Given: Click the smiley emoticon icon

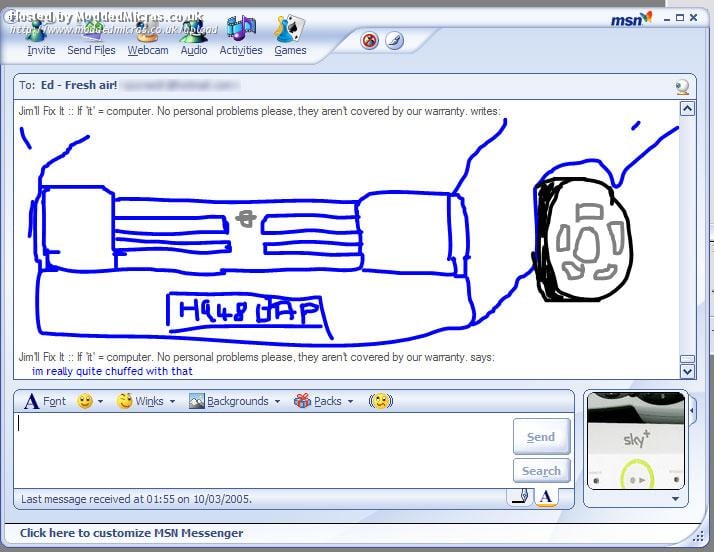Looking at the screenshot, I should pos(85,401).
